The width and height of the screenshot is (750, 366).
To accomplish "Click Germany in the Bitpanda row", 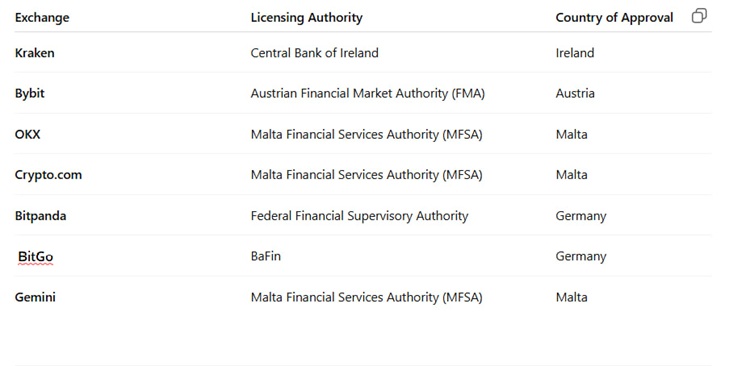I will point(581,216).
